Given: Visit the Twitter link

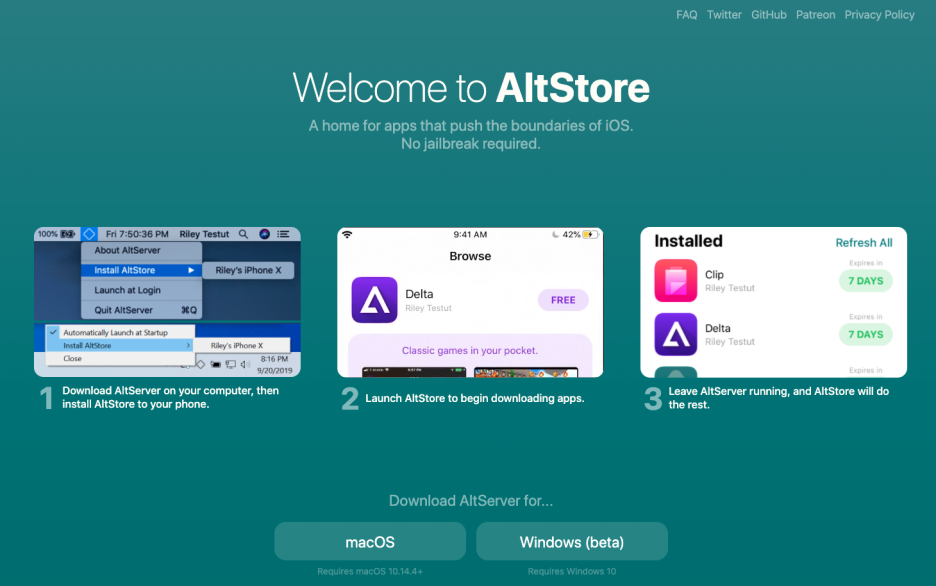Looking at the screenshot, I should (x=724, y=15).
